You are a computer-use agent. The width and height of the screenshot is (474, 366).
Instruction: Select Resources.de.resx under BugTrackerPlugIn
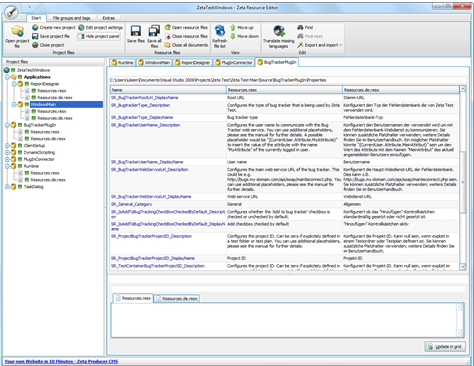point(48,139)
